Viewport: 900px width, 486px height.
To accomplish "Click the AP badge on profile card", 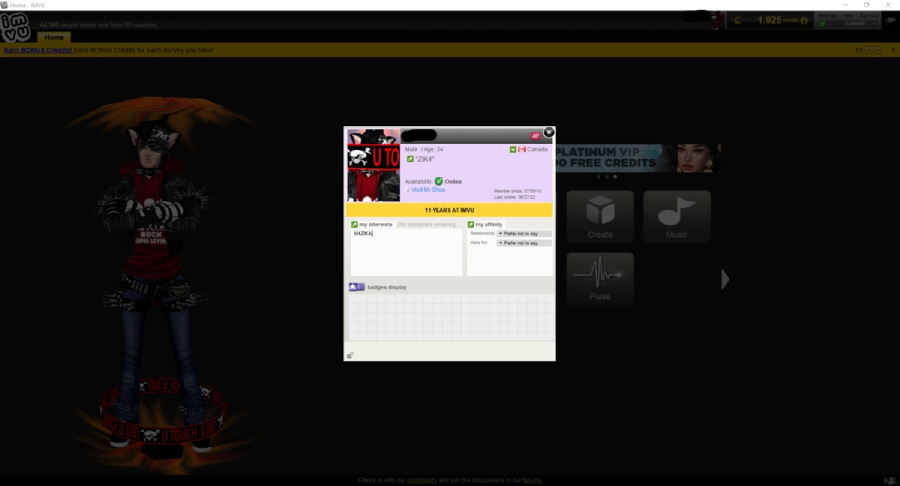I will (536, 136).
